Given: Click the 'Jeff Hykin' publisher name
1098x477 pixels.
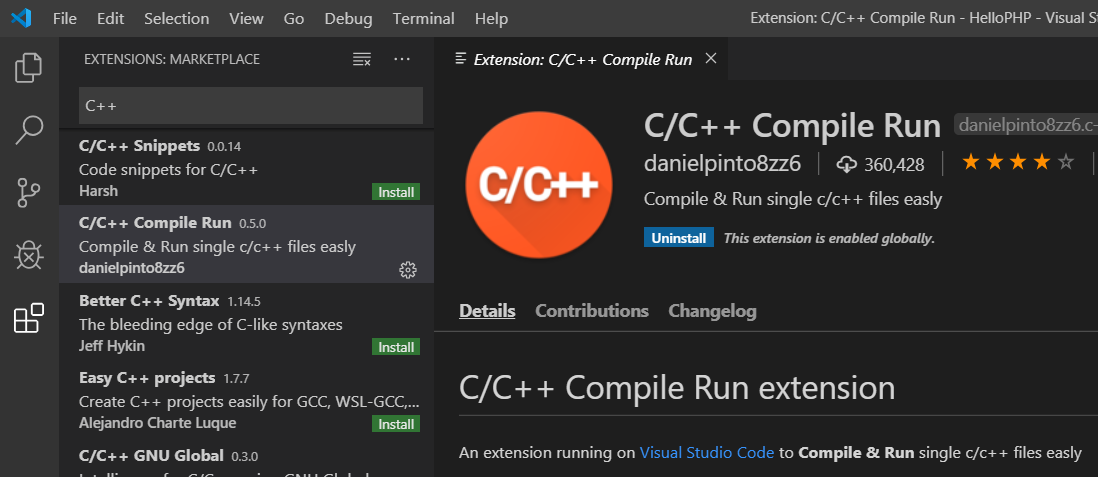Looking at the screenshot, I should [112, 345].
